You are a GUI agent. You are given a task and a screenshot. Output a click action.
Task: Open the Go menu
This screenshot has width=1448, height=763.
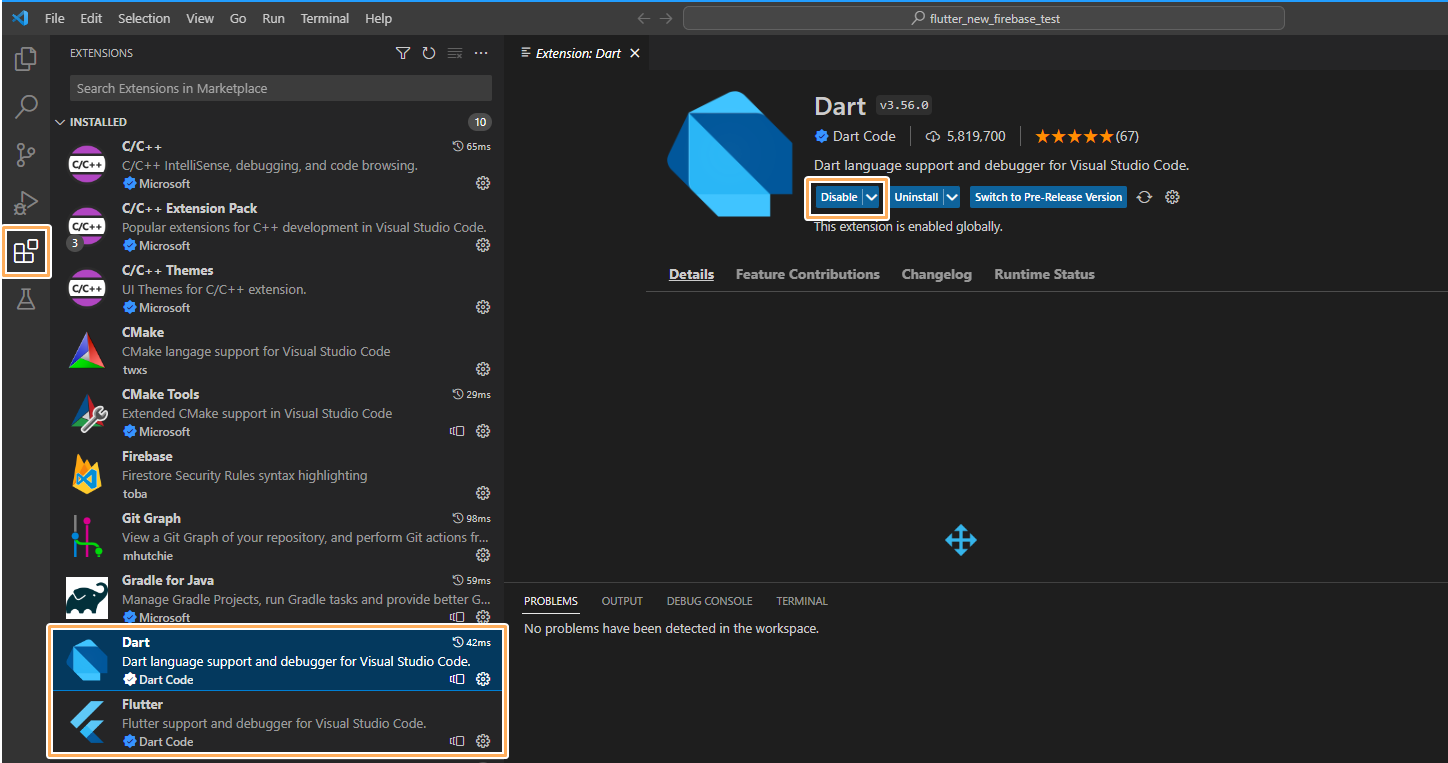pyautogui.click(x=238, y=19)
